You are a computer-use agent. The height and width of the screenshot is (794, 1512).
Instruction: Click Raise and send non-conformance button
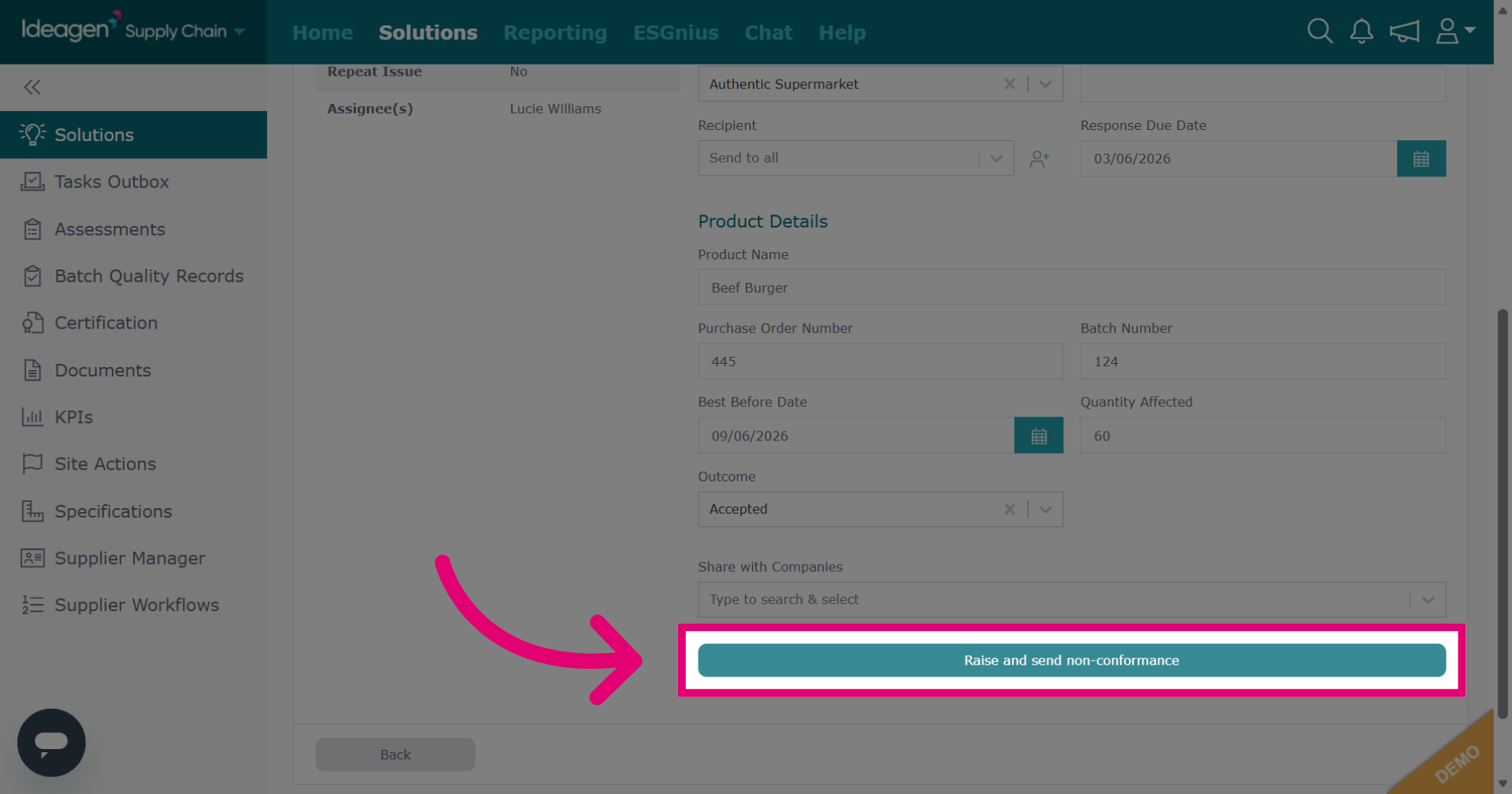click(x=1072, y=660)
